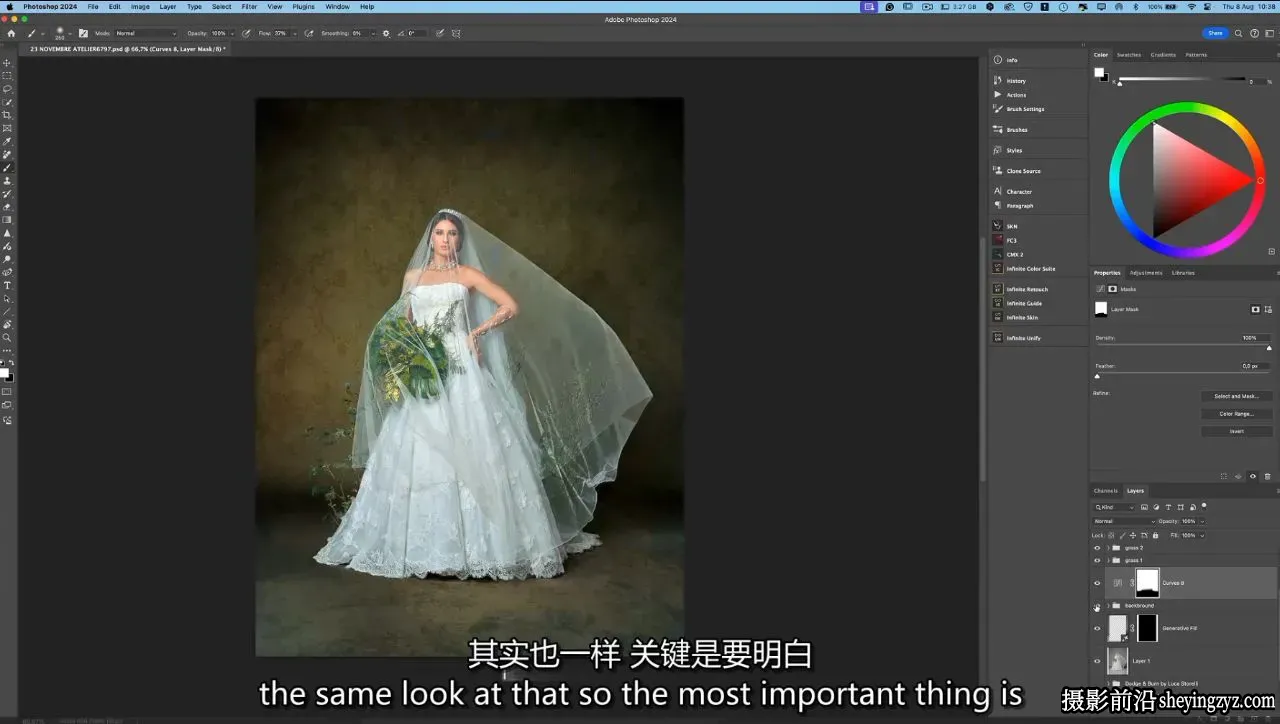Viewport: 1280px width, 724px height.
Task: Select the Eraser tool
Action: click(x=7, y=207)
